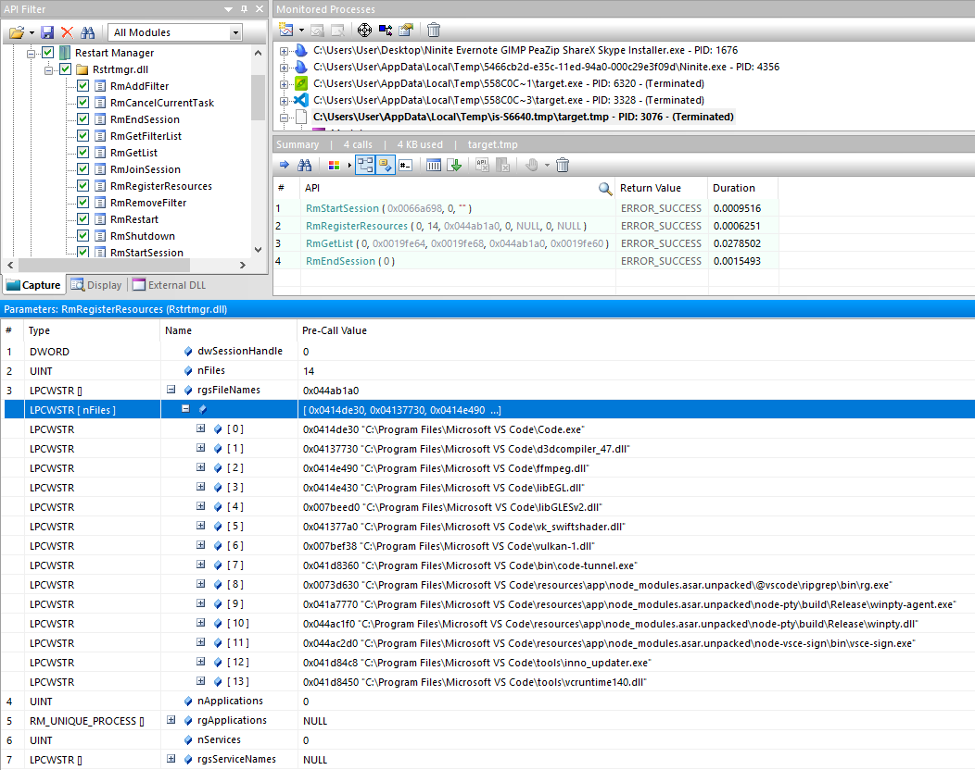Select the nFiles parameter row
Image resolution: width=977 pixels, height=770 pixels.
pos(488,371)
